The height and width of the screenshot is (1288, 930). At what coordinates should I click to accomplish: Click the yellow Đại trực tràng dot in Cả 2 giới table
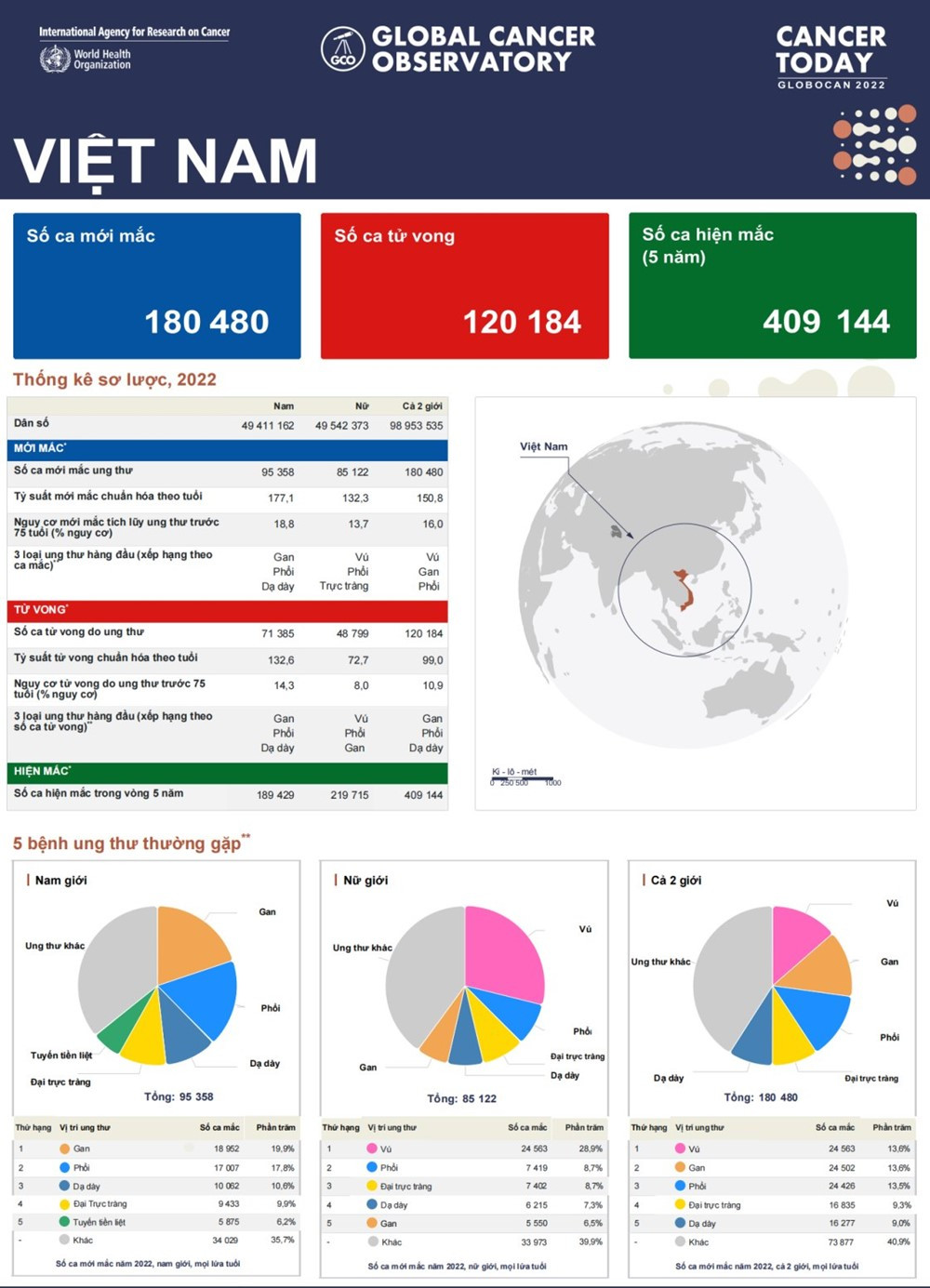pos(680,1204)
